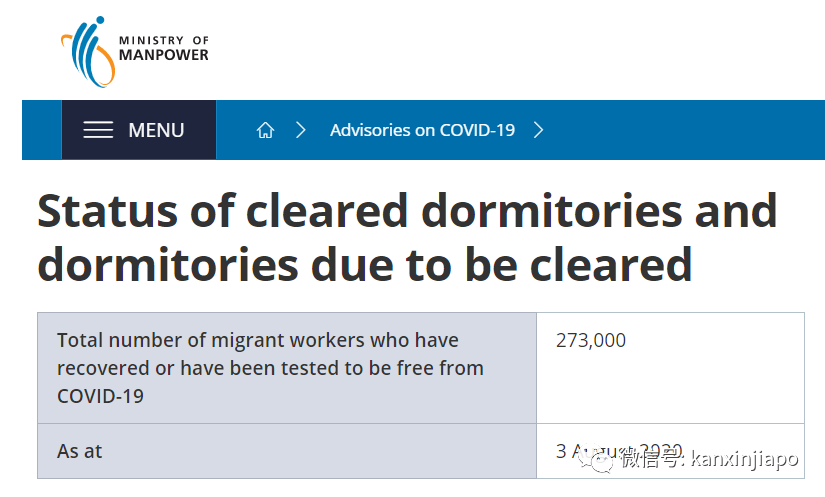Click the WeChat watermark icon
The width and height of the screenshot is (825, 497).
603,459
